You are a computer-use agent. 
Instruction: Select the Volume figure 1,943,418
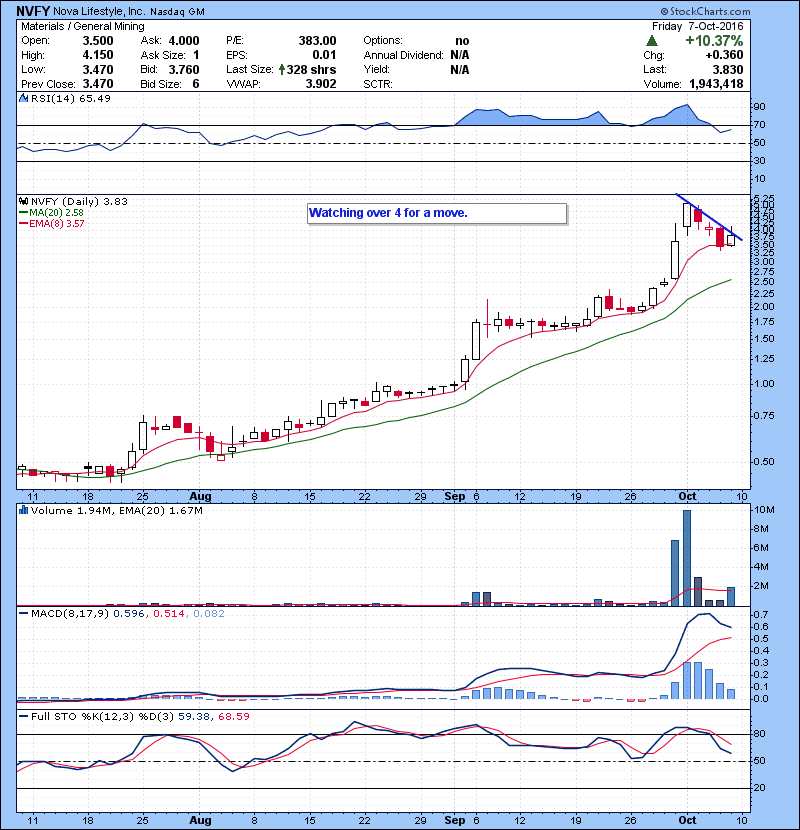click(x=716, y=84)
